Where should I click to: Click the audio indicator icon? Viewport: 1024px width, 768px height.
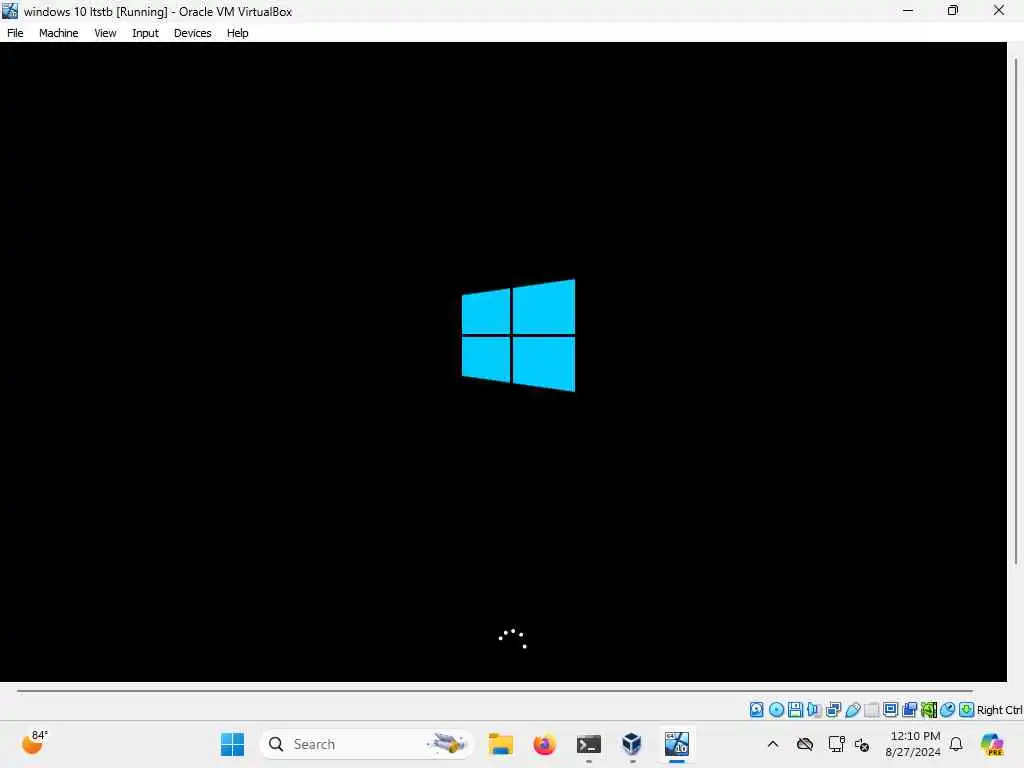click(814, 710)
